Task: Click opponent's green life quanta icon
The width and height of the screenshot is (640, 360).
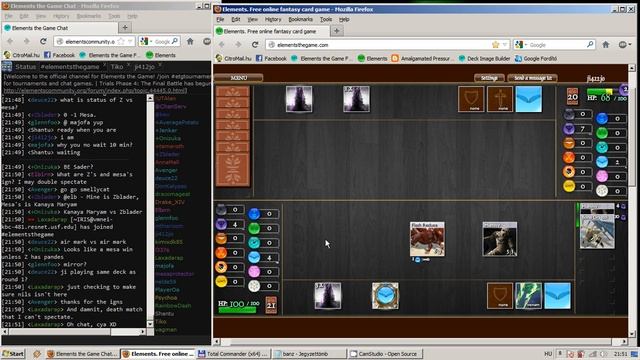Action: coord(602,133)
